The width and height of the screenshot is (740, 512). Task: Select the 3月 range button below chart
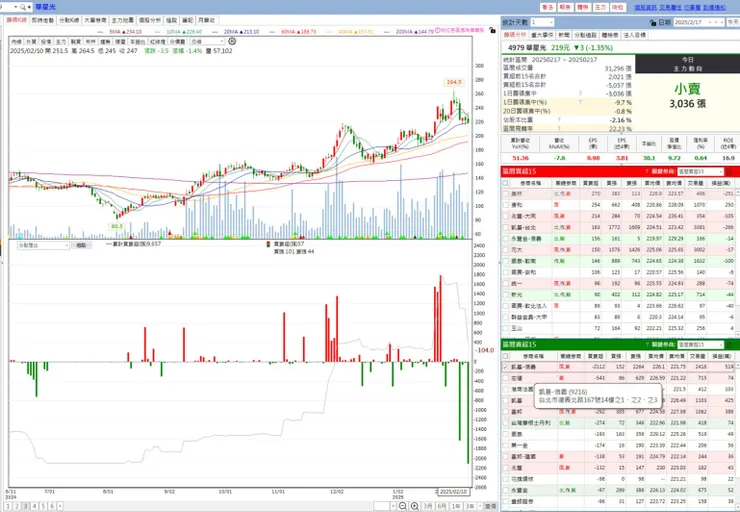[x=428, y=506]
